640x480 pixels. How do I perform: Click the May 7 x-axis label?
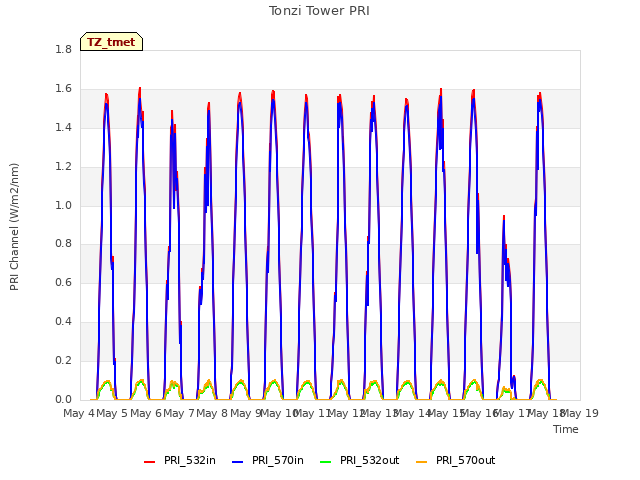point(179,413)
